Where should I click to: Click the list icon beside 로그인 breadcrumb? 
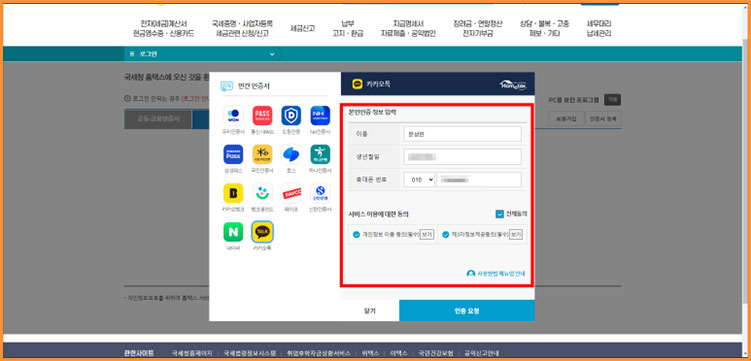(x=132, y=54)
